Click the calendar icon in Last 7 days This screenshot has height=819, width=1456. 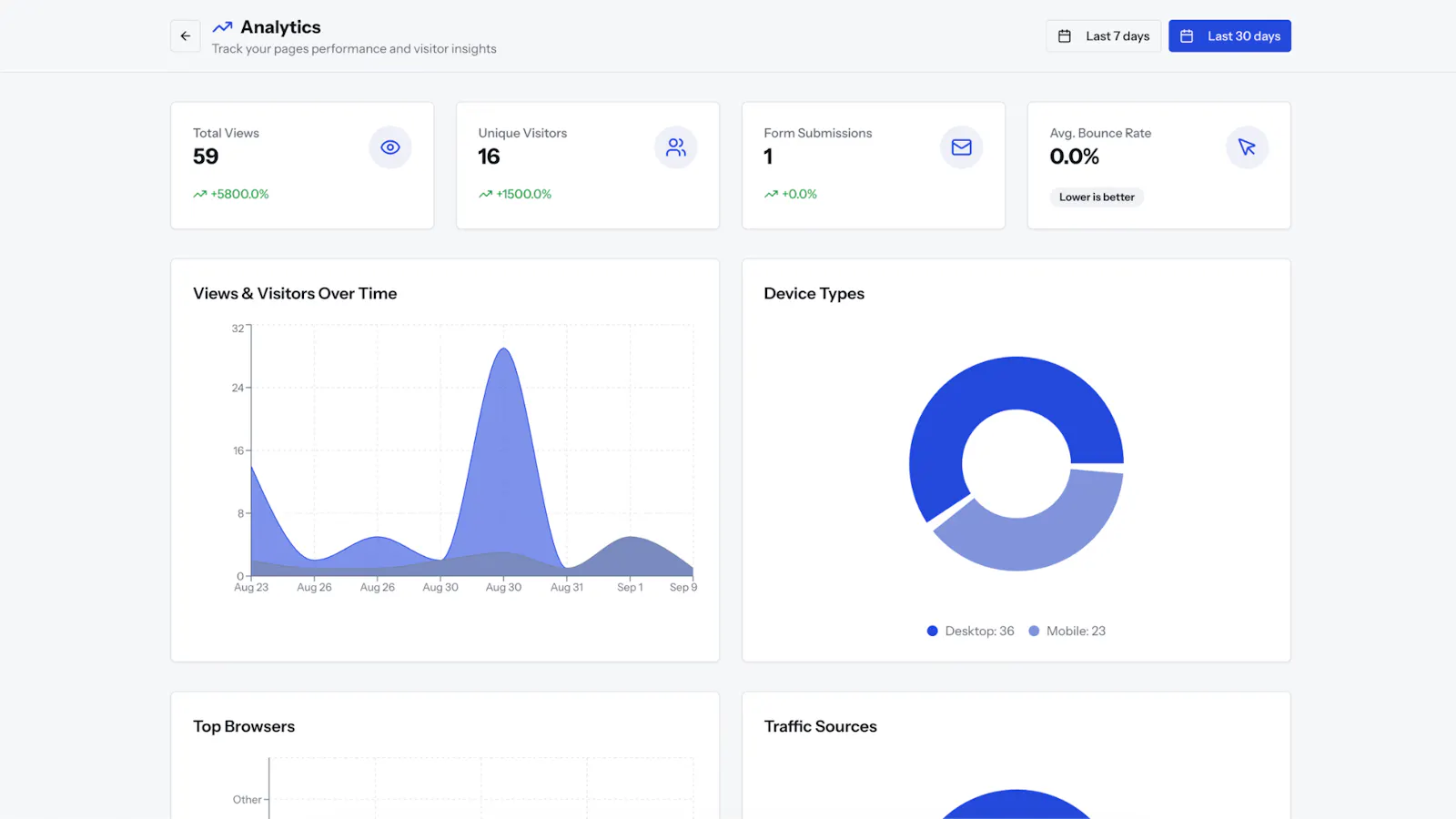click(1065, 36)
